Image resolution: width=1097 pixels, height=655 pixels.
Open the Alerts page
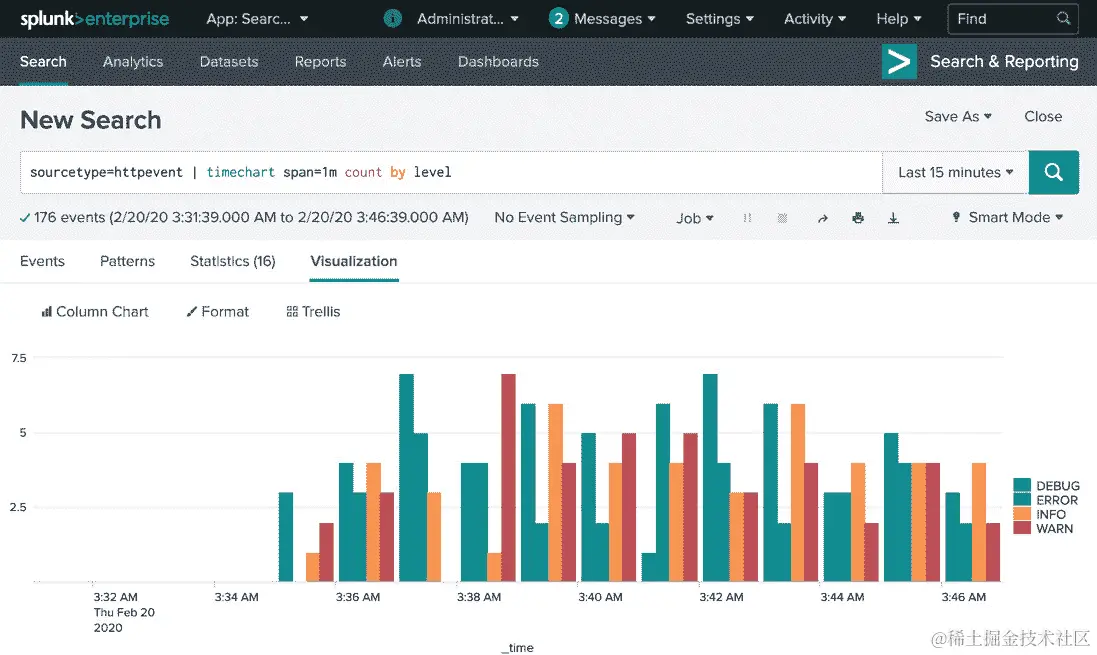(x=402, y=62)
